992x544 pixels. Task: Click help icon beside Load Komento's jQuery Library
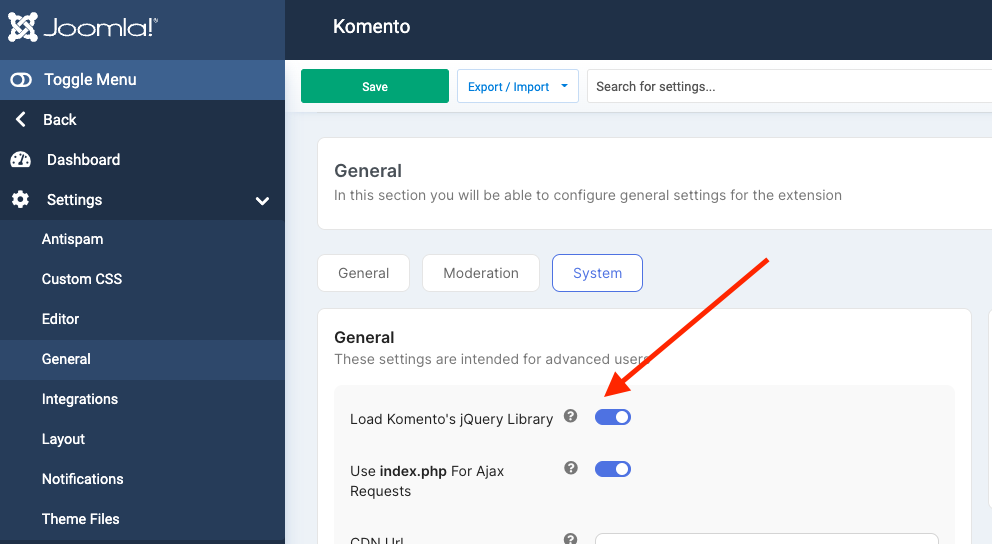[570, 416]
